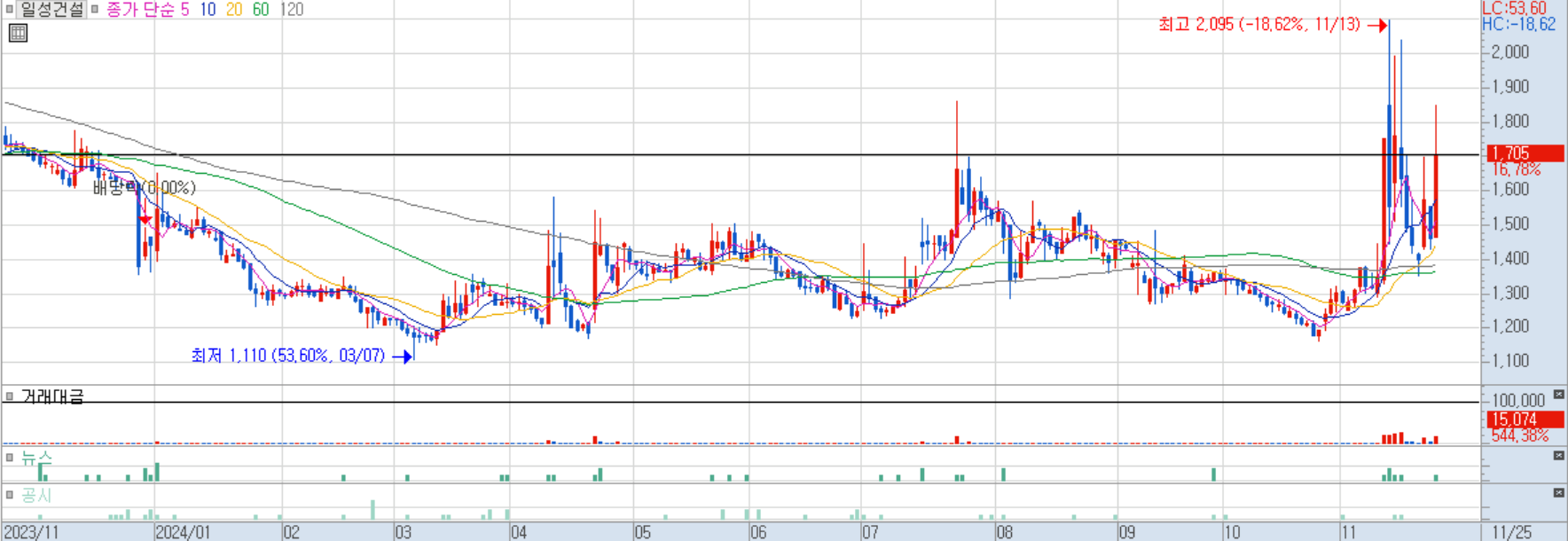Click the 1,200 price axis label
Screen dimensions: 1568x541
click(x=1510, y=326)
